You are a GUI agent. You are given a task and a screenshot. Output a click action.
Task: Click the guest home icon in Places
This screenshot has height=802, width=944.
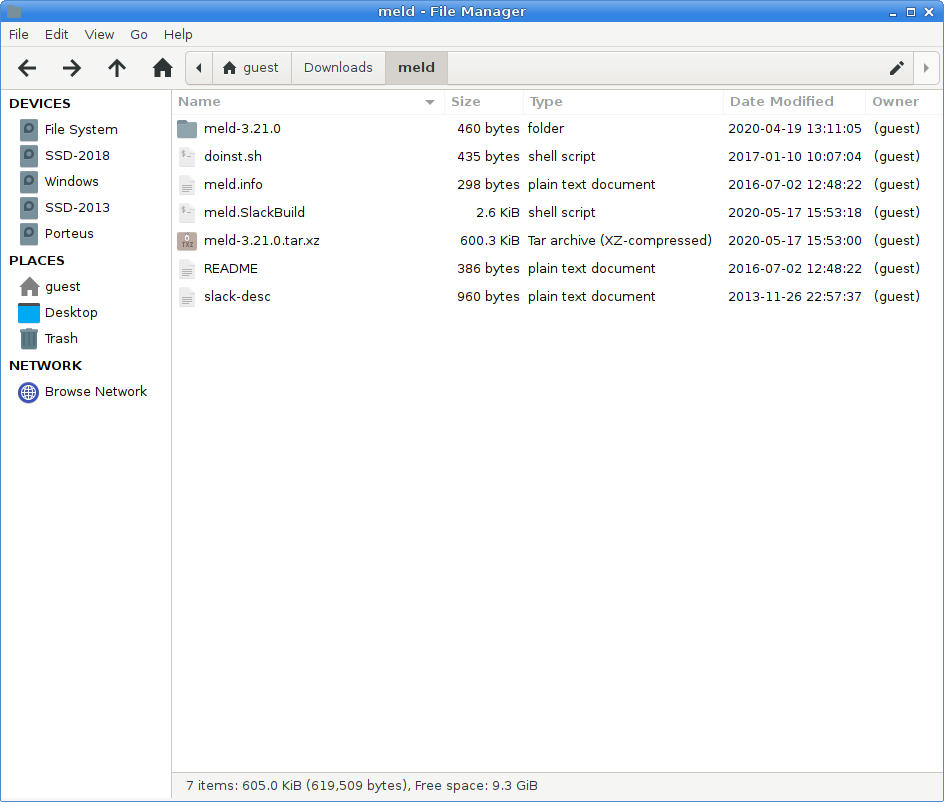click(29, 287)
